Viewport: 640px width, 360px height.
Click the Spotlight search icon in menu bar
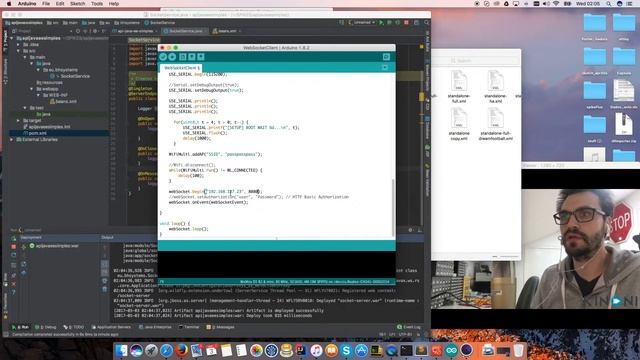[x=609, y=4]
